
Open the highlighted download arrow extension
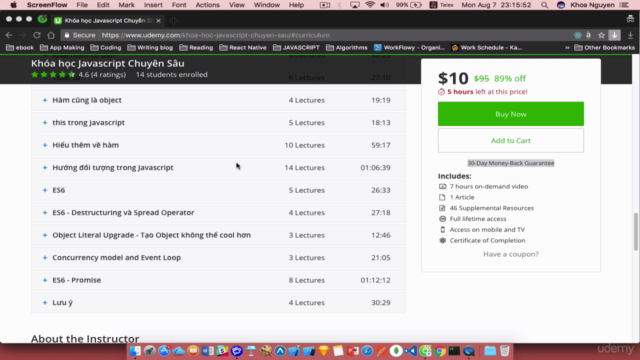[614, 35]
